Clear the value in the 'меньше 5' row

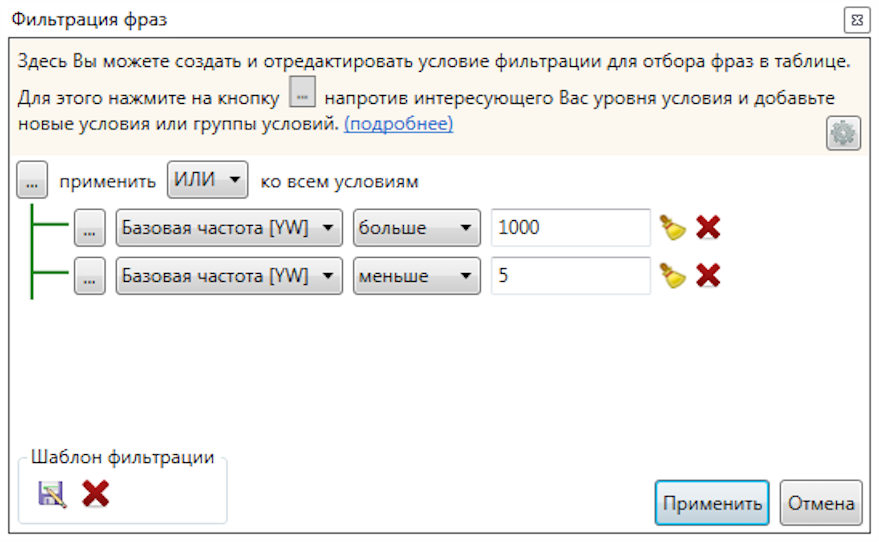point(670,275)
